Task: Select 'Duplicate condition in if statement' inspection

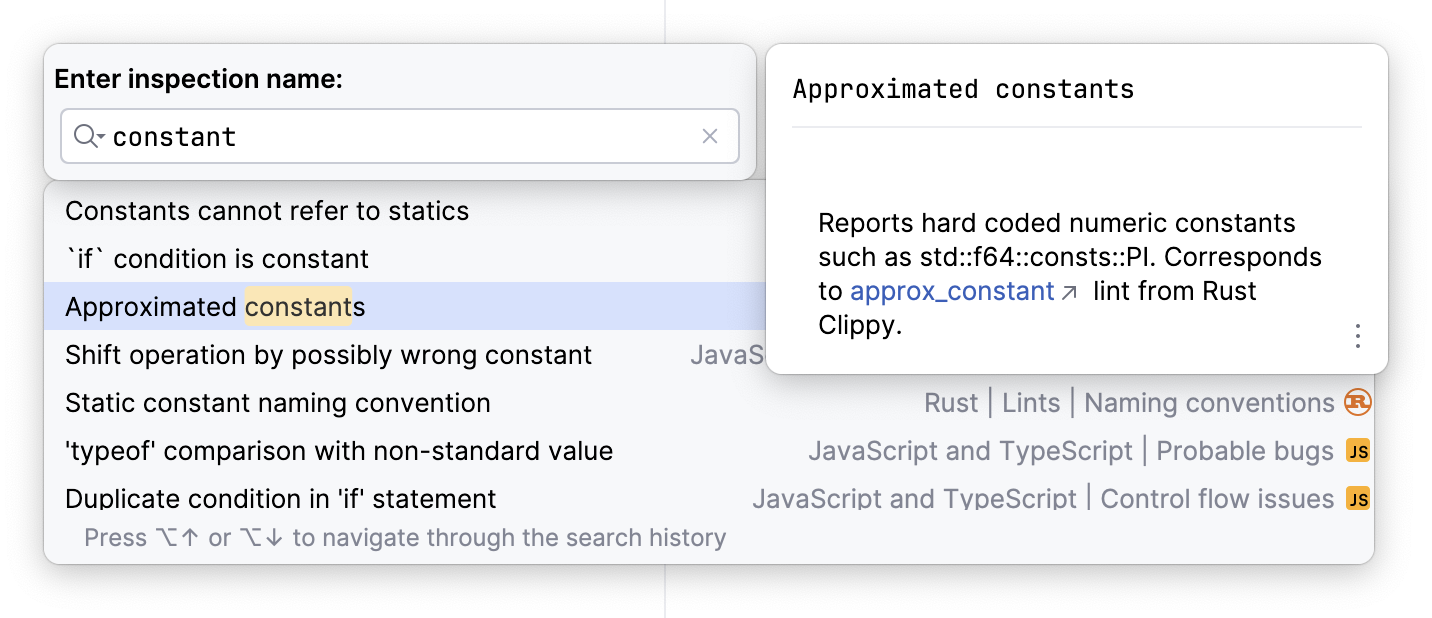Action: click(280, 498)
